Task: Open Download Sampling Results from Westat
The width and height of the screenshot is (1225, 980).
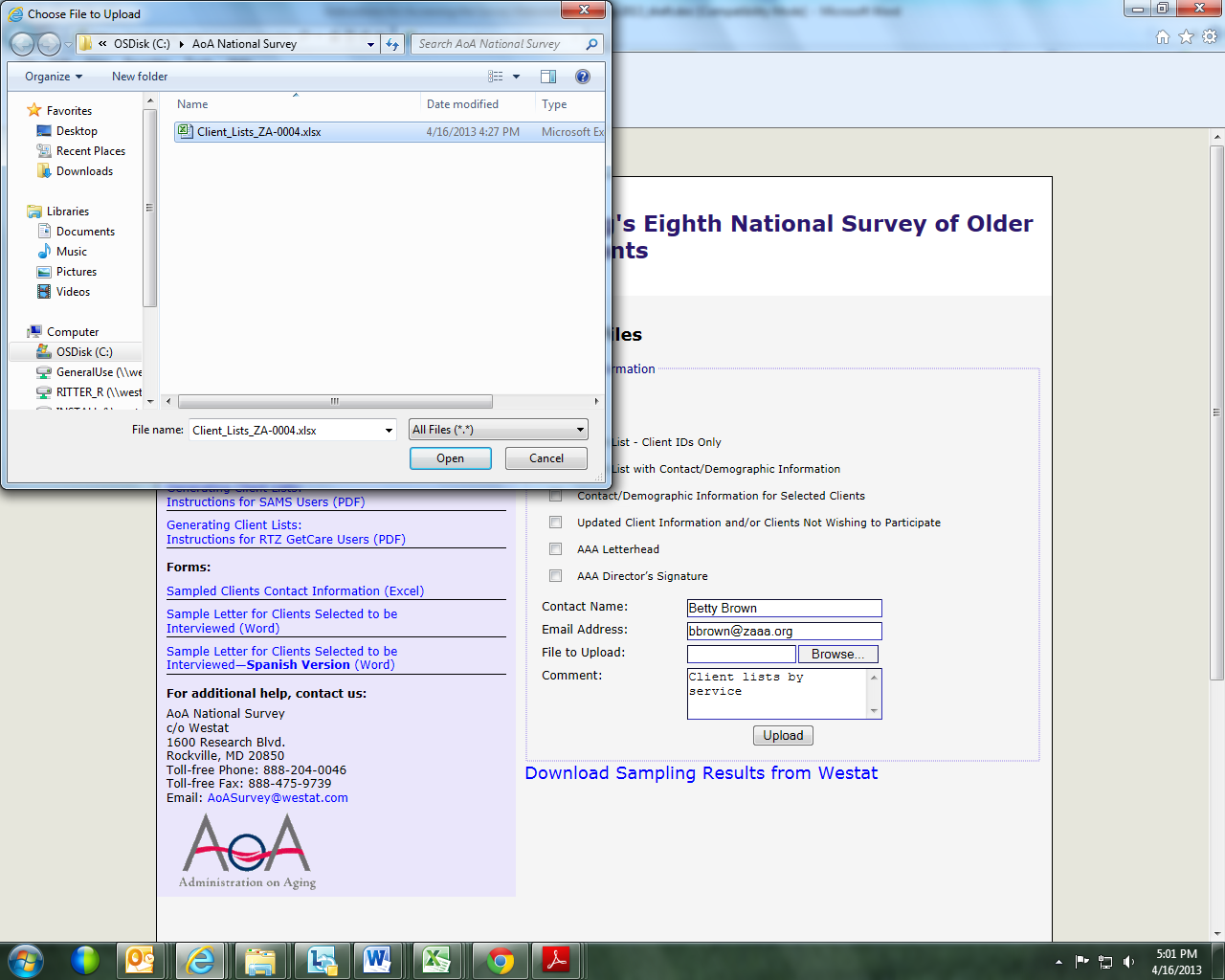Action: point(702,773)
